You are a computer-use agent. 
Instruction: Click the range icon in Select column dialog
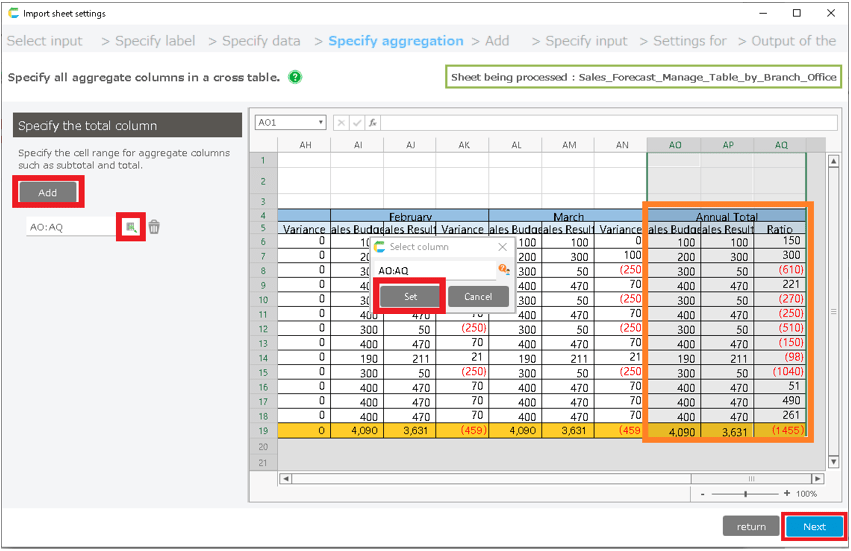tap(504, 270)
